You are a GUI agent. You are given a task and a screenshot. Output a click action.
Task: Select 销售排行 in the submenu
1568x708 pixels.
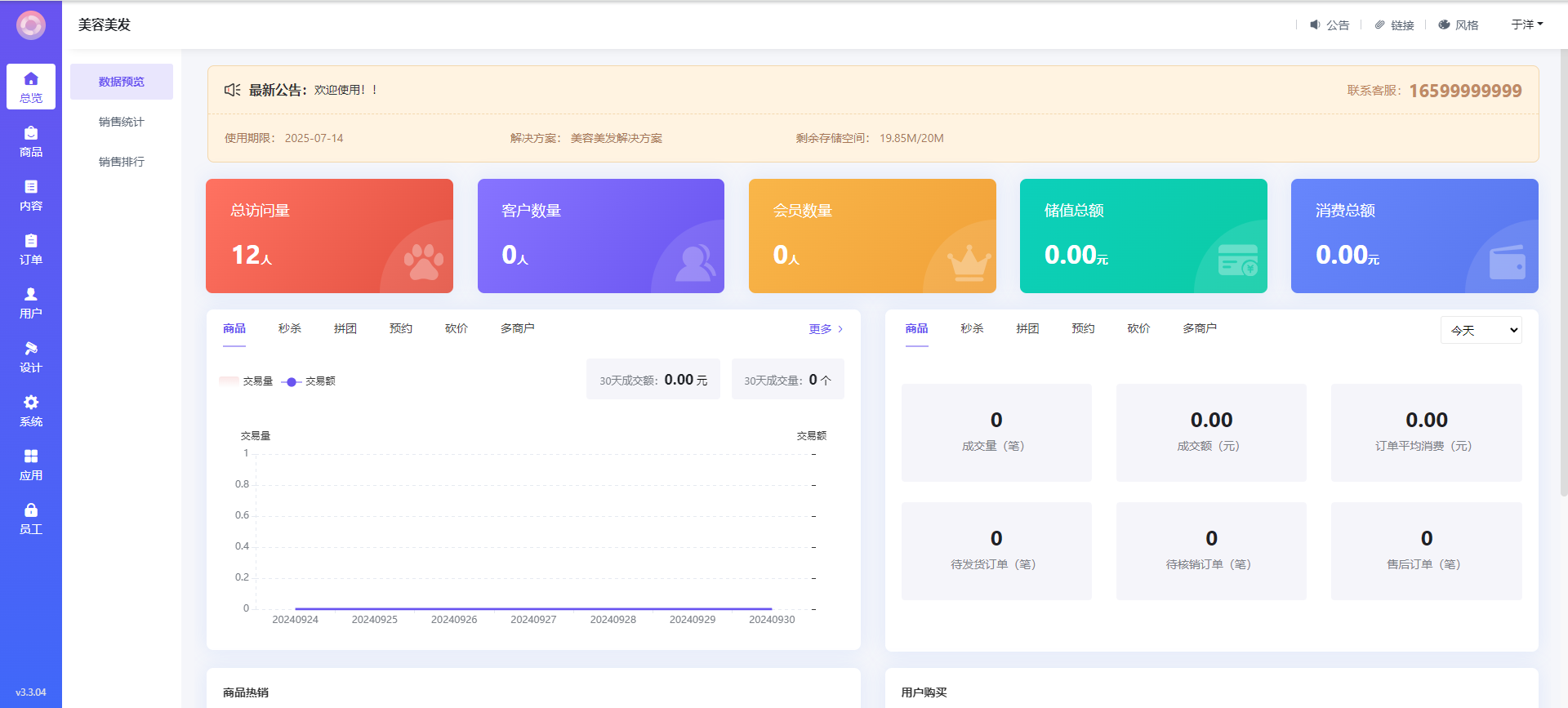[122, 162]
